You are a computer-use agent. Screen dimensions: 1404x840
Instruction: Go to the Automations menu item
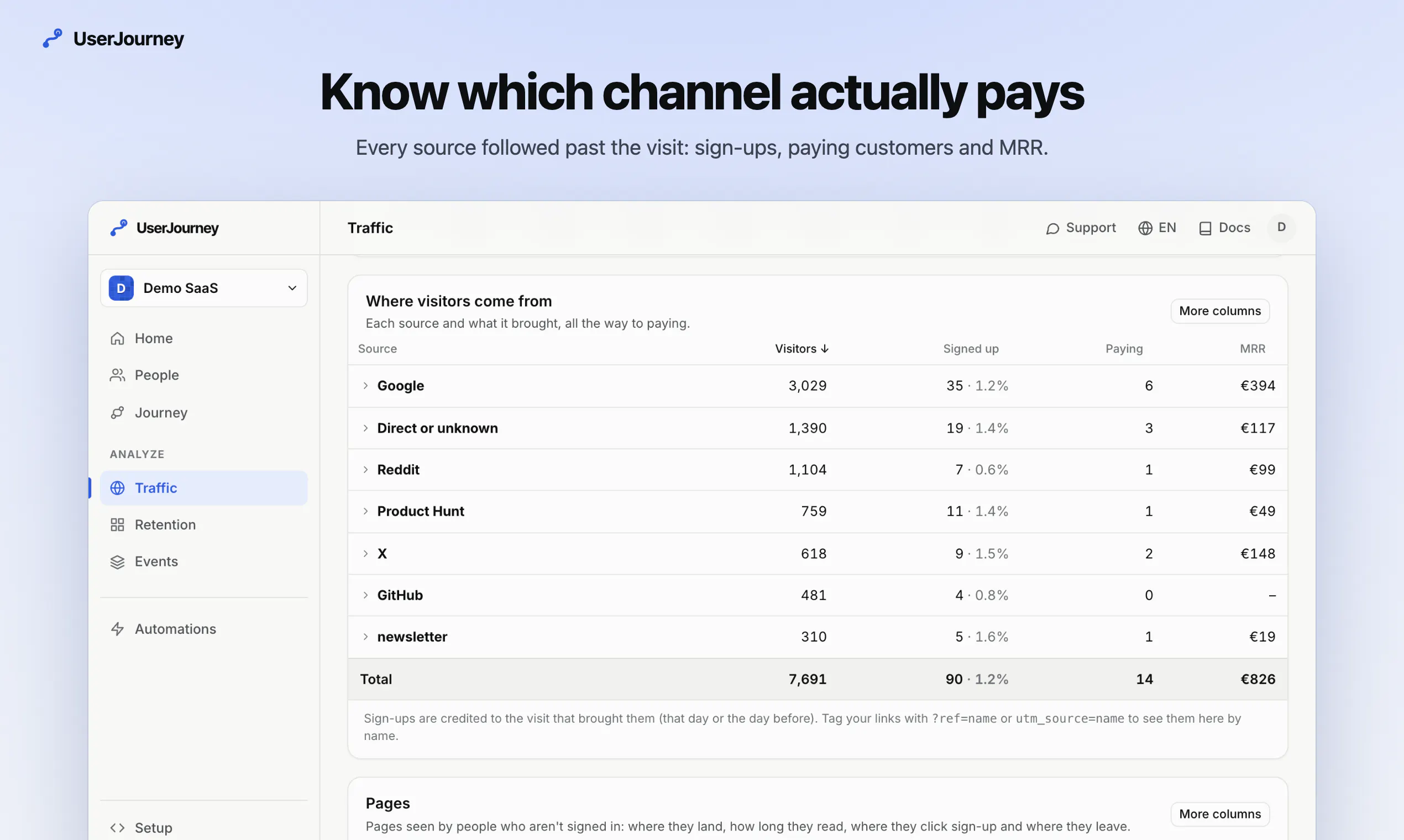click(204, 629)
